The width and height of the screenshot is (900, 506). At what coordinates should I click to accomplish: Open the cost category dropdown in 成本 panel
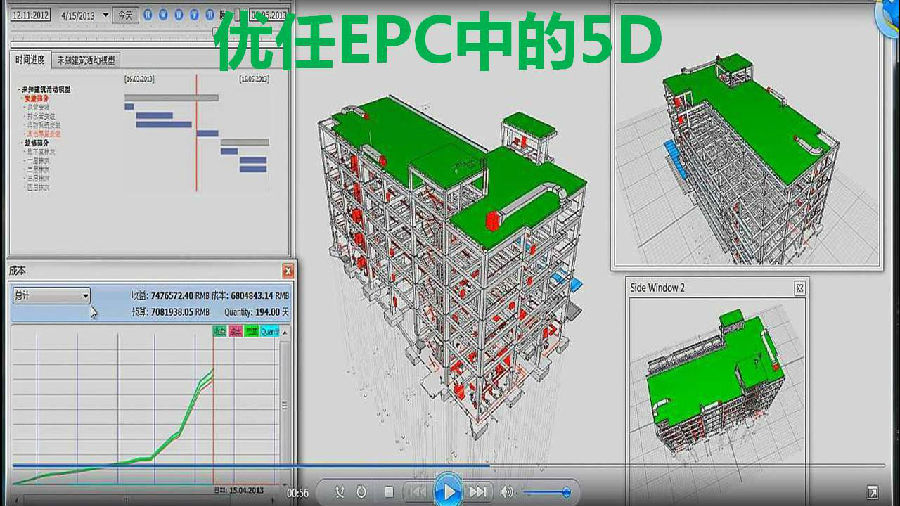point(52,295)
